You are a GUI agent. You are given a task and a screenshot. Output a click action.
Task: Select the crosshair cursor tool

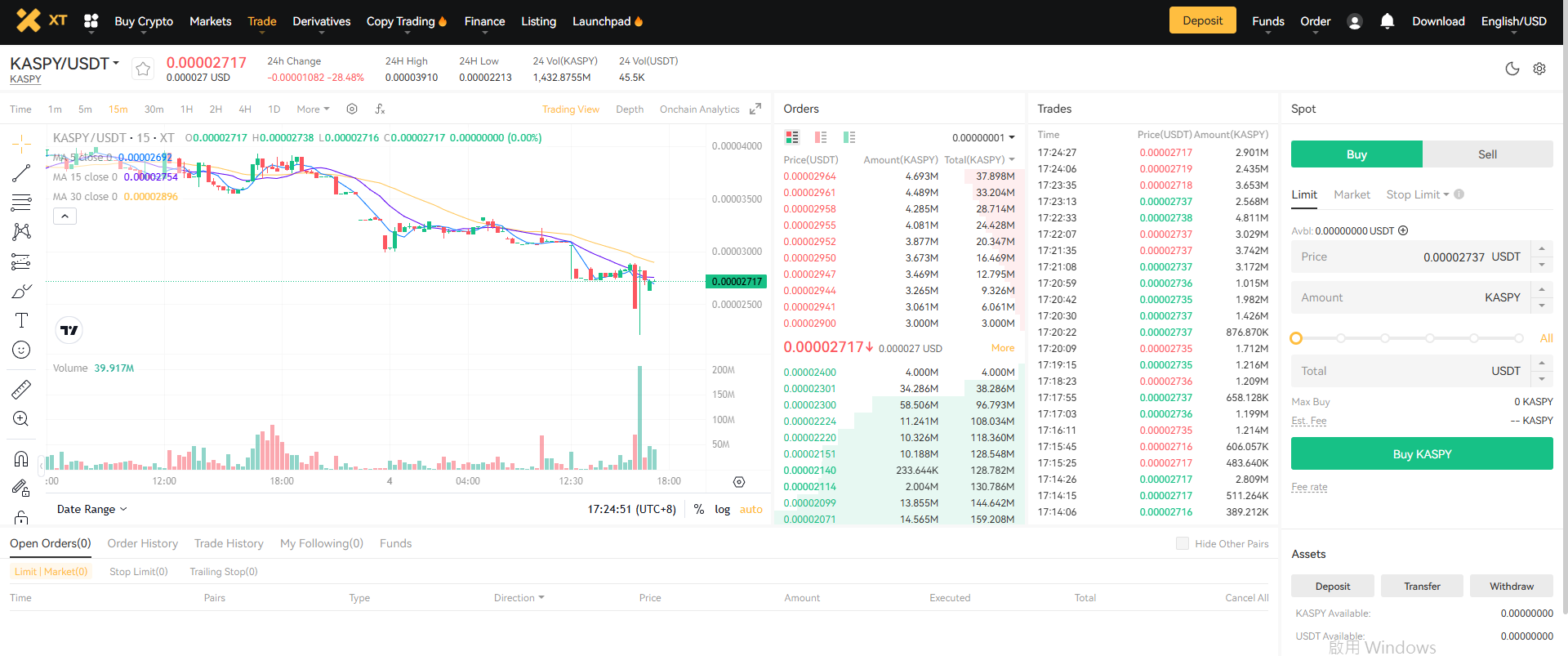pos(22,145)
